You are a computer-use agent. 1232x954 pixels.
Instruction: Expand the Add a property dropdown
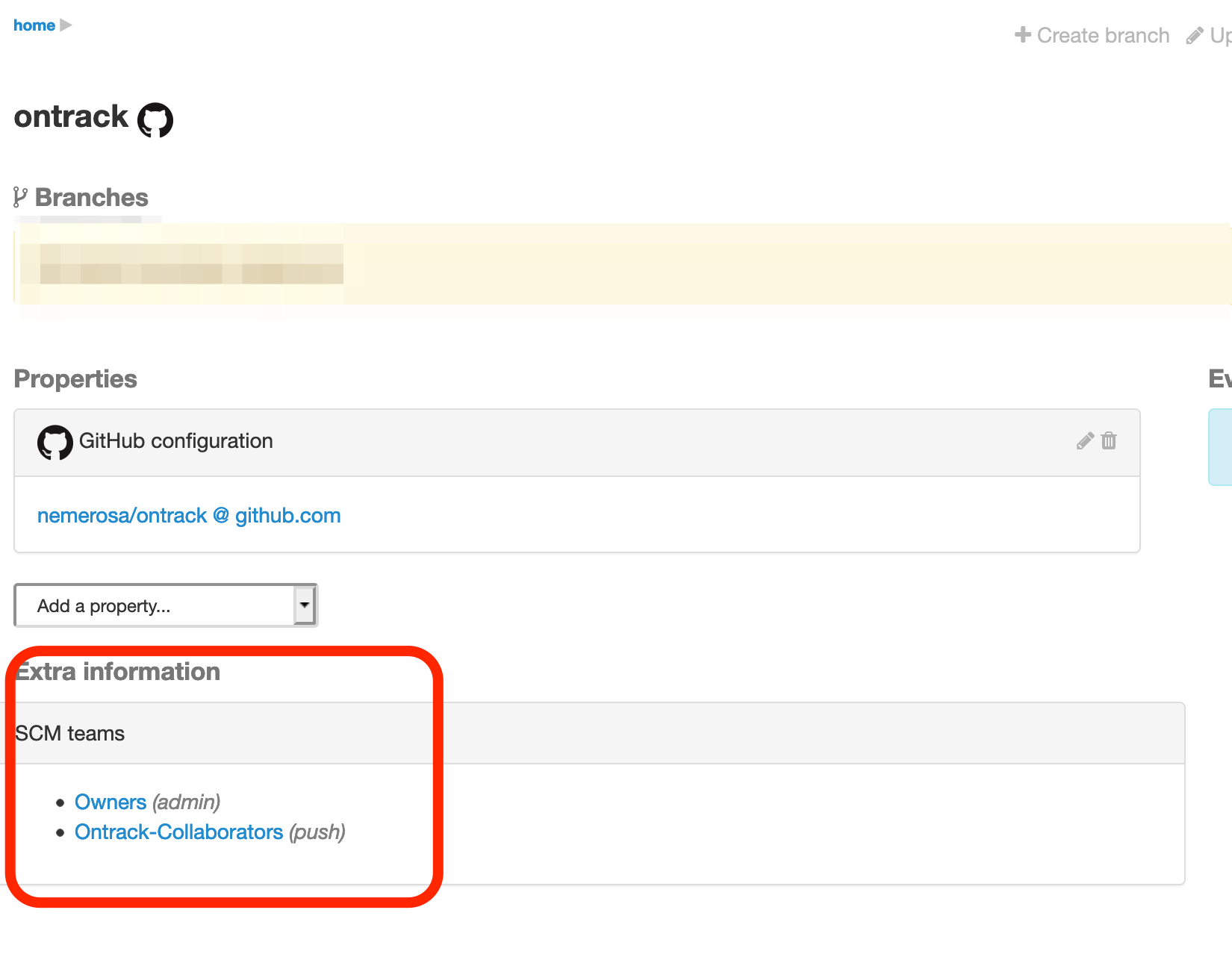pyautogui.click(x=304, y=605)
